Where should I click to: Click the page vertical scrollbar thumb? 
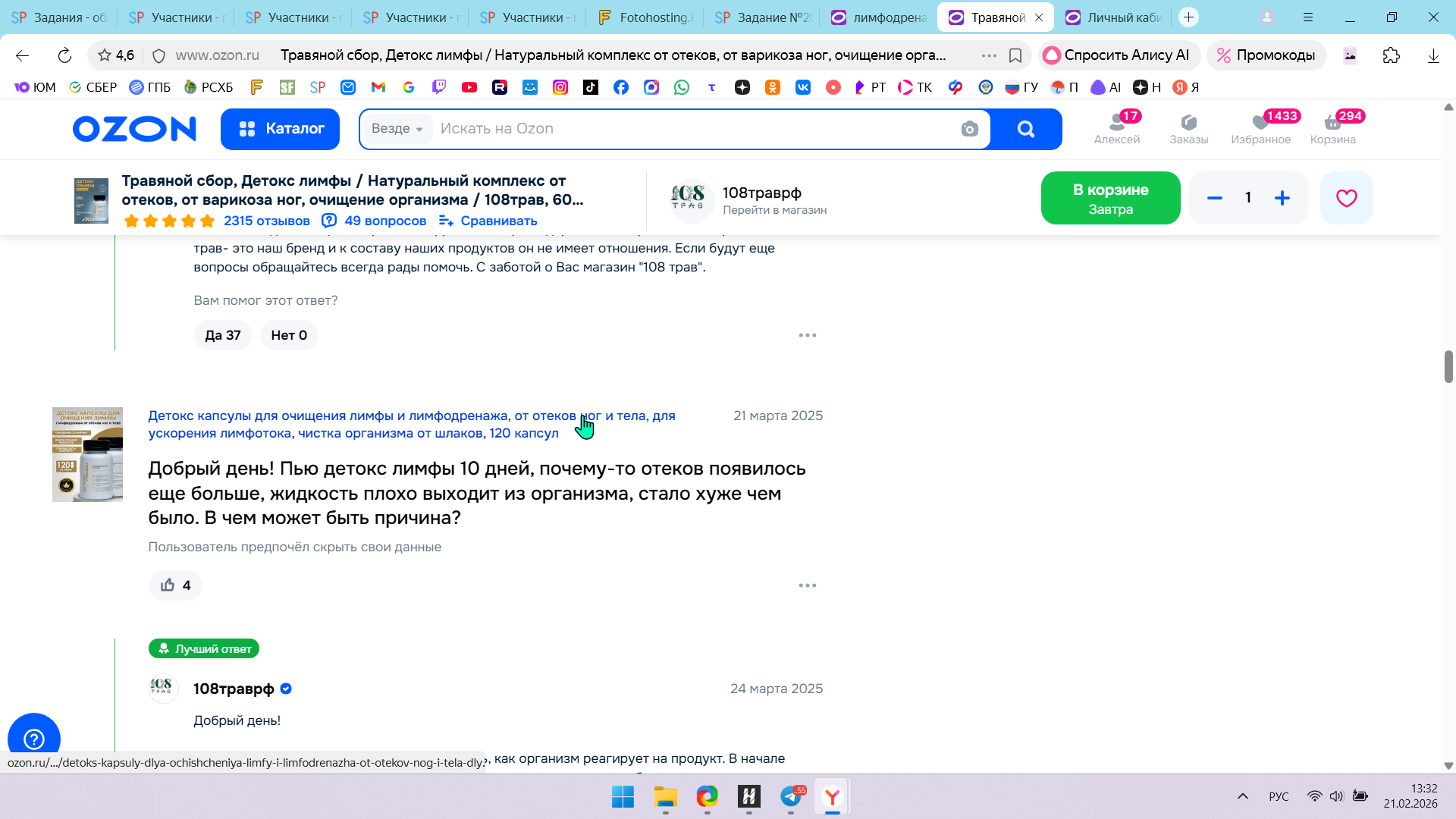click(x=1448, y=367)
